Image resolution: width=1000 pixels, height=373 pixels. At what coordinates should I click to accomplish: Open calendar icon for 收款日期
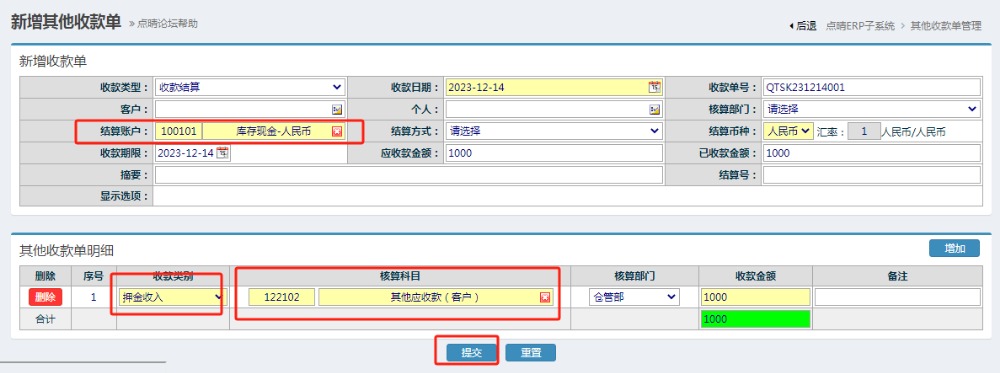click(x=654, y=87)
